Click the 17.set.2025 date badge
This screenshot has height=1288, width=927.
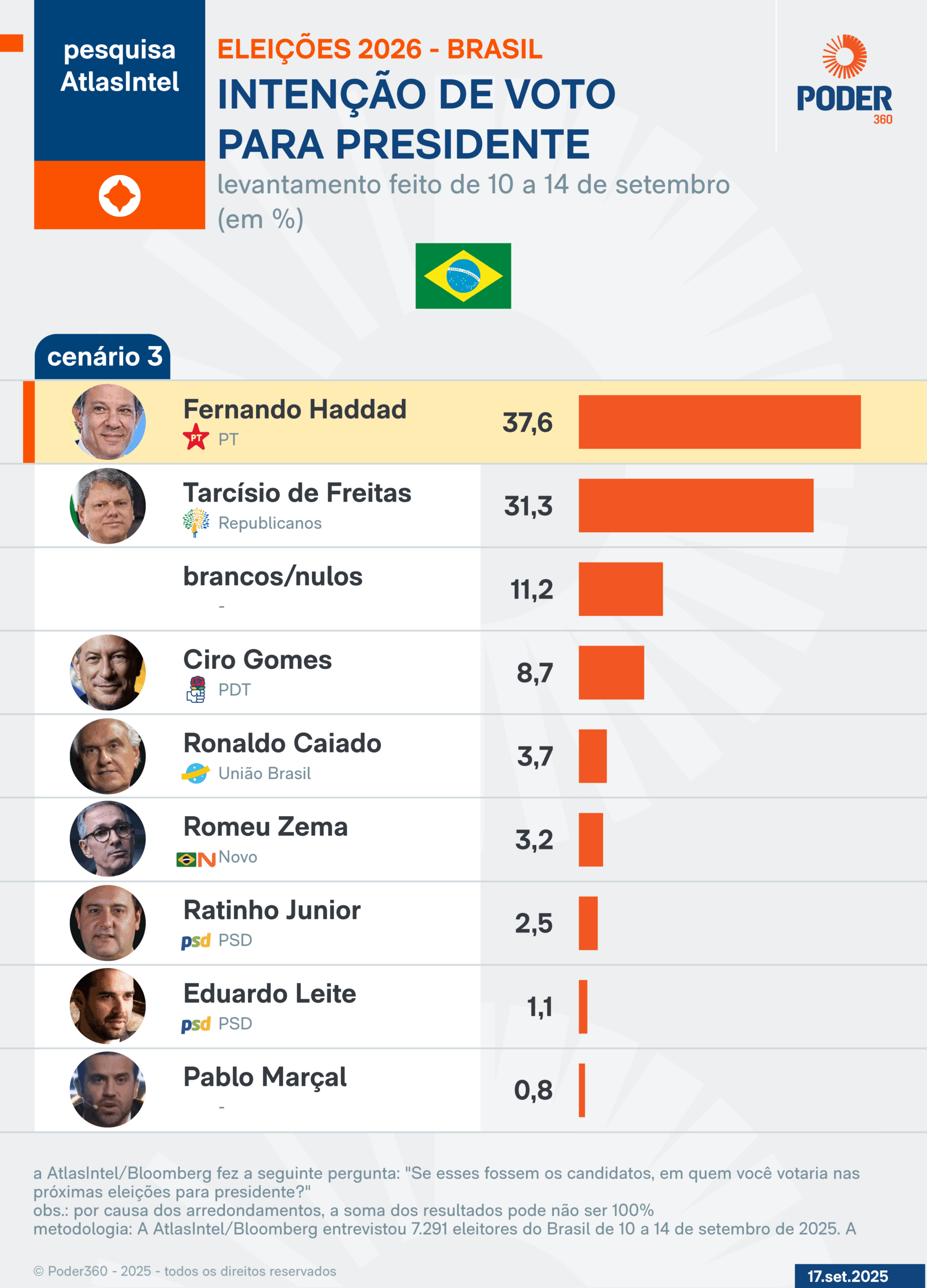pos(848,1276)
